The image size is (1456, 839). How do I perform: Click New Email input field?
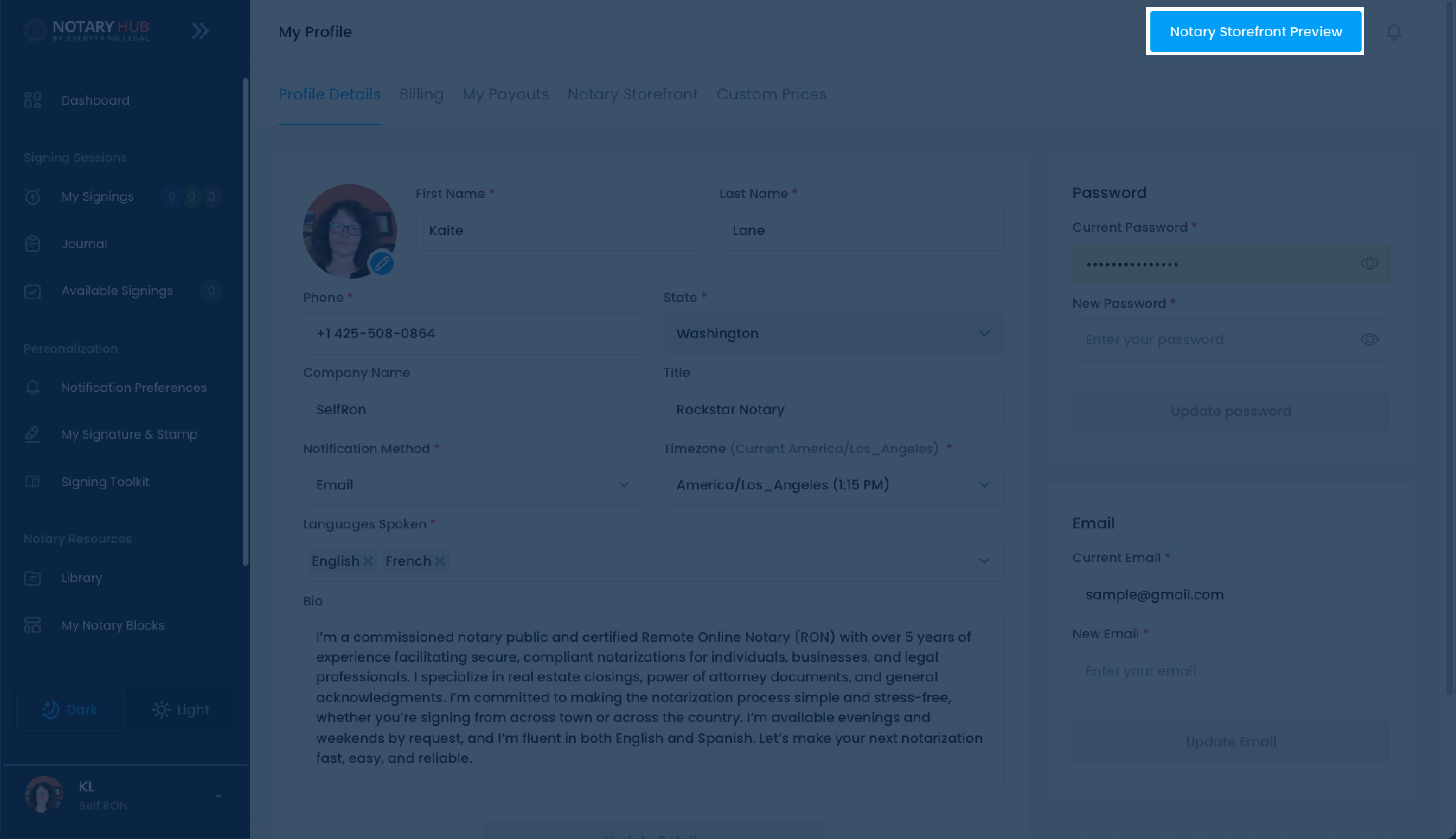[x=1231, y=671]
